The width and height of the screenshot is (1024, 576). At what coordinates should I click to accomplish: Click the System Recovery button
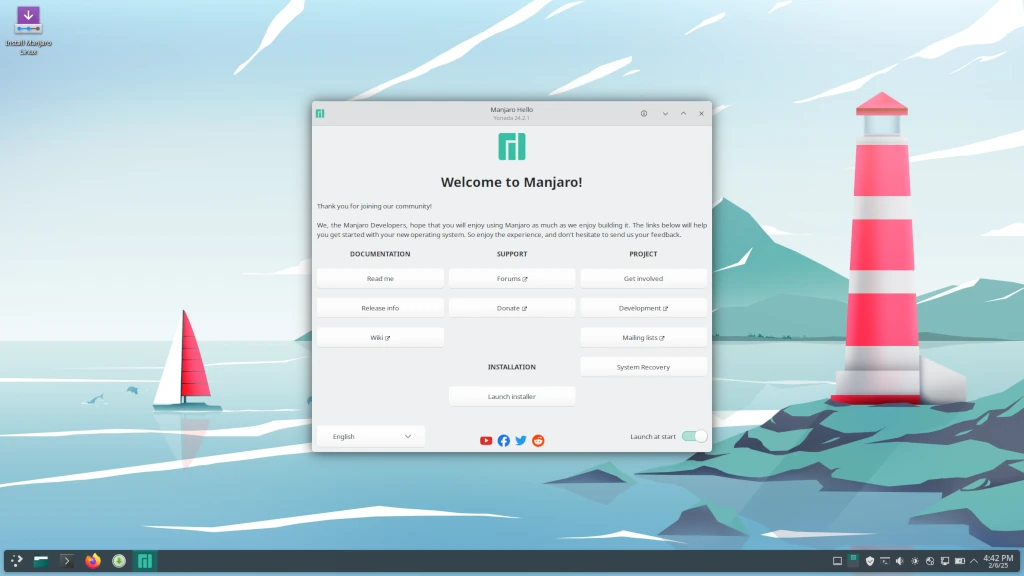click(643, 367)
